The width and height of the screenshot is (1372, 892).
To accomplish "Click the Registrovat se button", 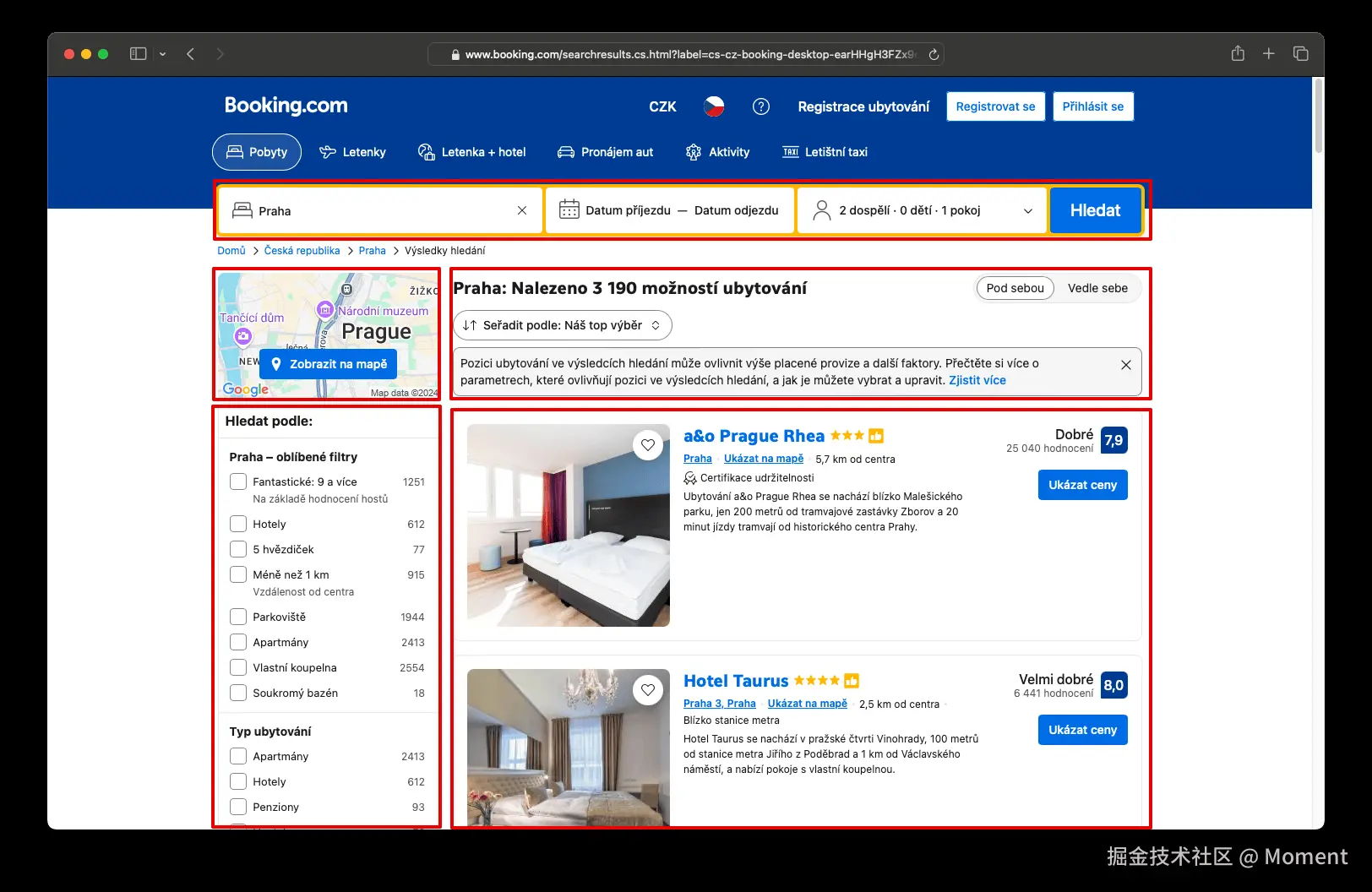I will point(995,106).
